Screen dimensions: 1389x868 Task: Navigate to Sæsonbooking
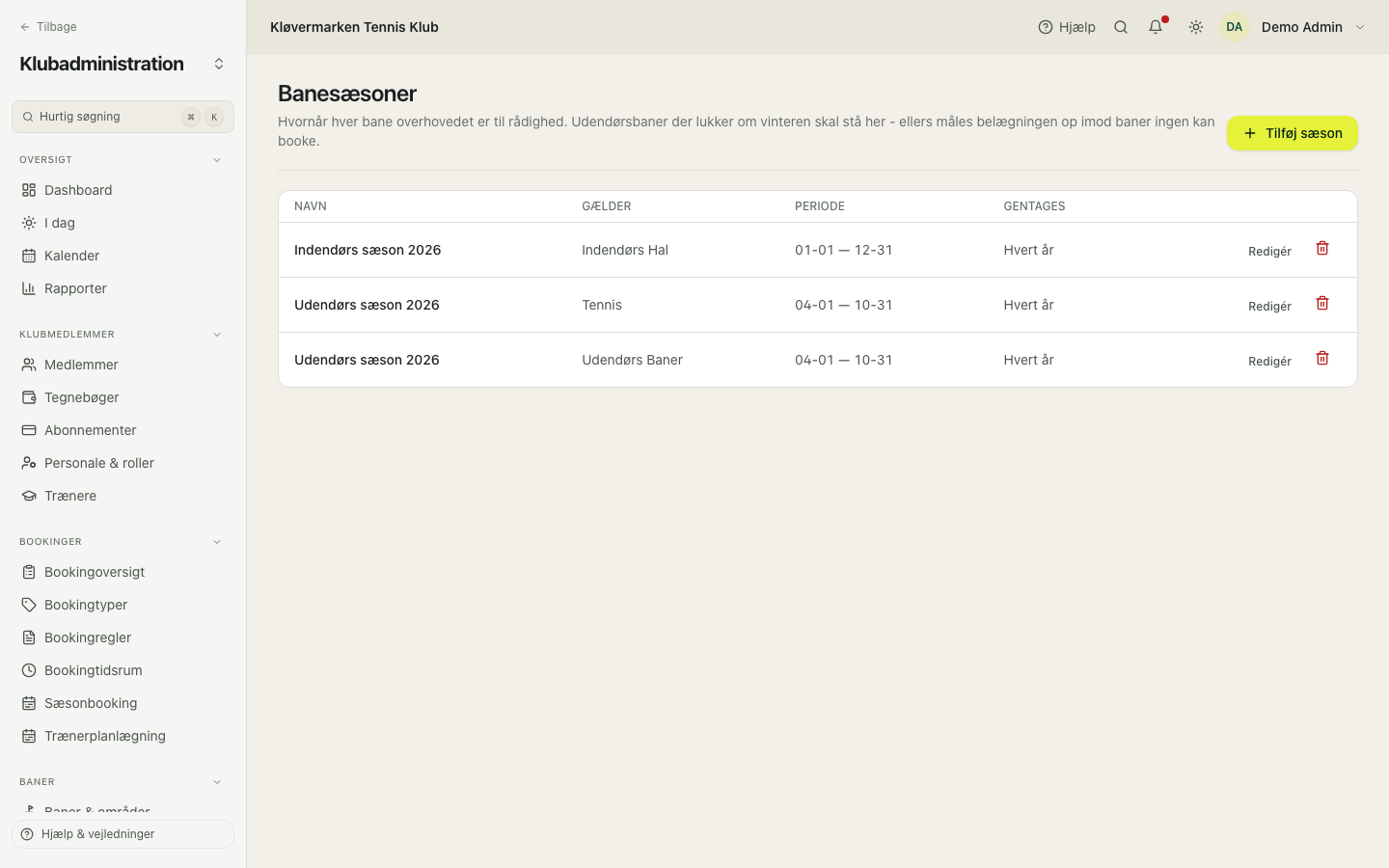click(123, 703)
